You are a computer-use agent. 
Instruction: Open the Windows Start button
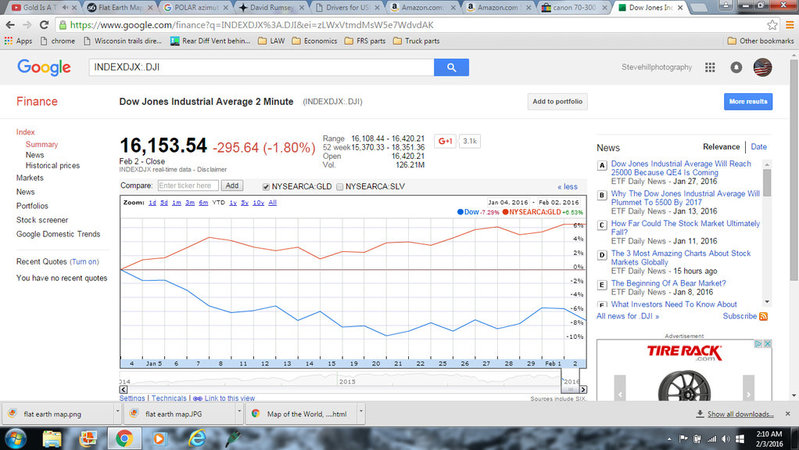pos(15,438)
